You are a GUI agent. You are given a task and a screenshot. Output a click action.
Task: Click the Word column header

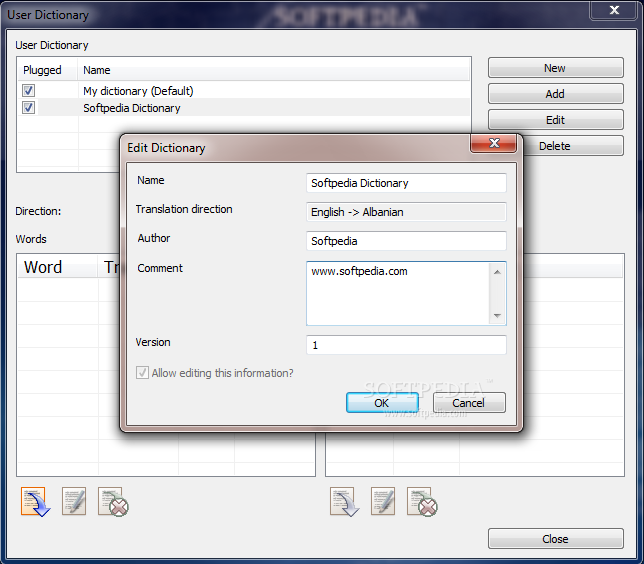click(x=58, y=267)
